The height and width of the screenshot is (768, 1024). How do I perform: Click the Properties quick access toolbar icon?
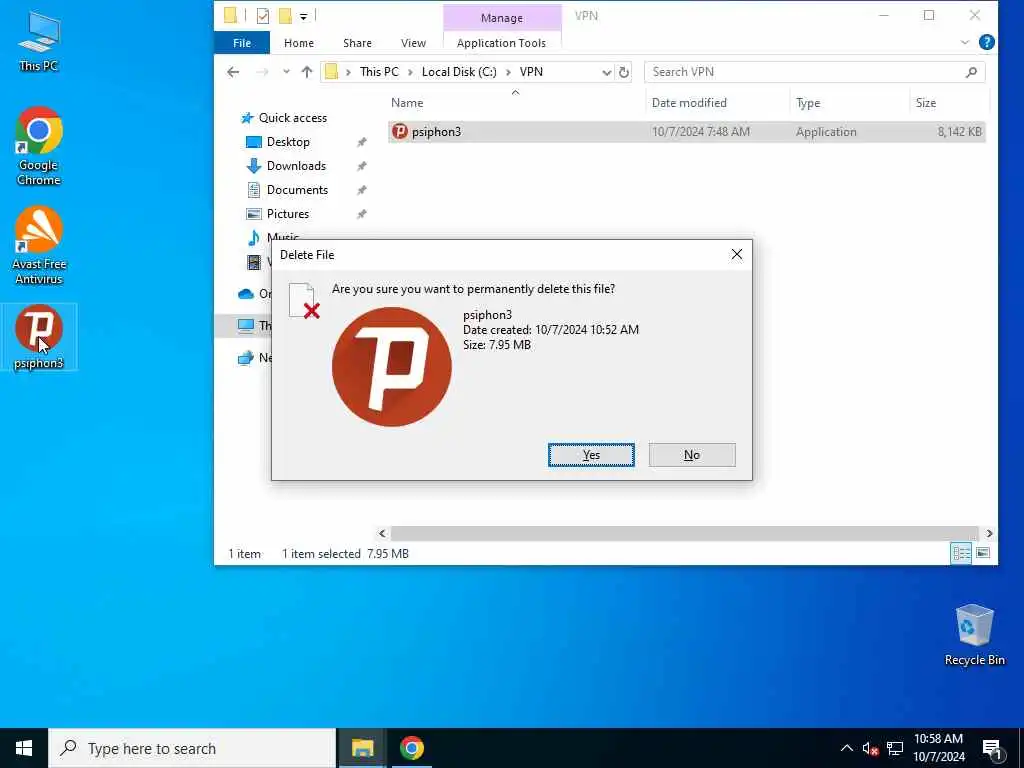point(263,16)
